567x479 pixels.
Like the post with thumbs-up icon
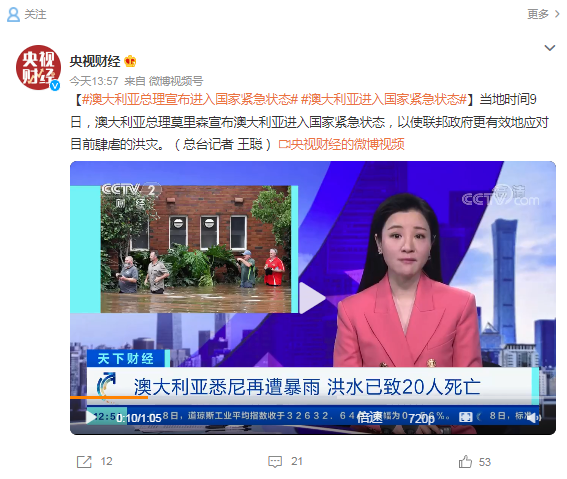coord(465,462)
